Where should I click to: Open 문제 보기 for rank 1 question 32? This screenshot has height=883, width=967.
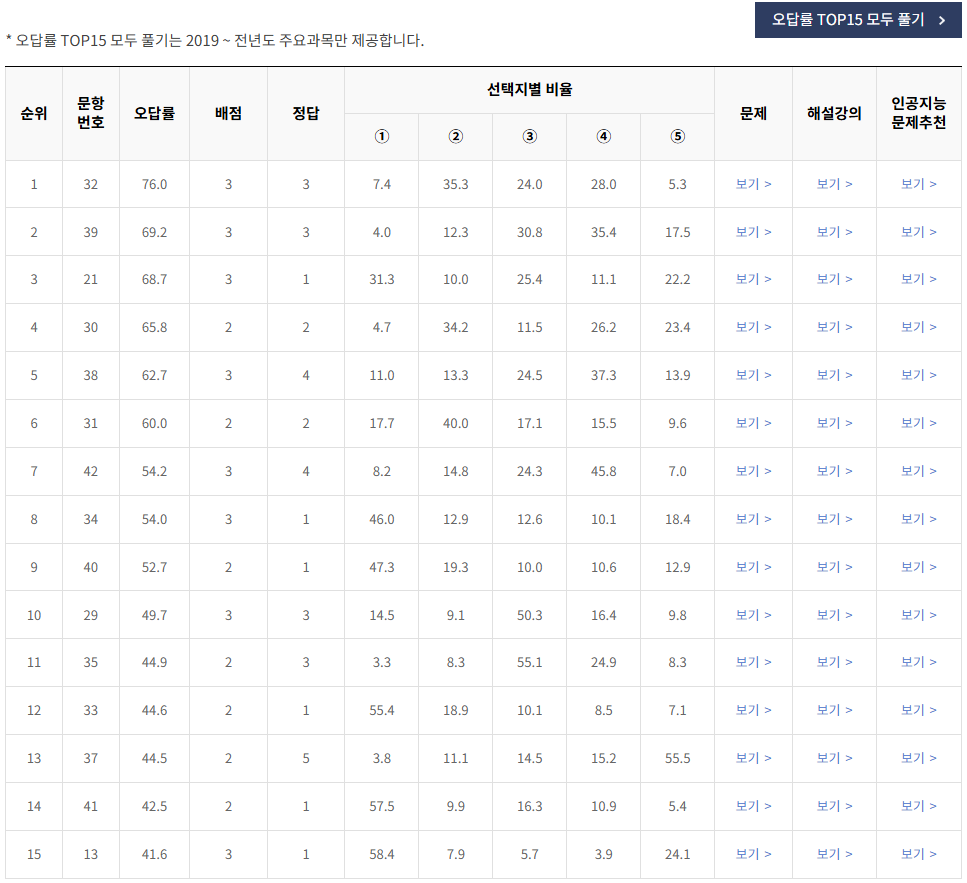point(754,184)
